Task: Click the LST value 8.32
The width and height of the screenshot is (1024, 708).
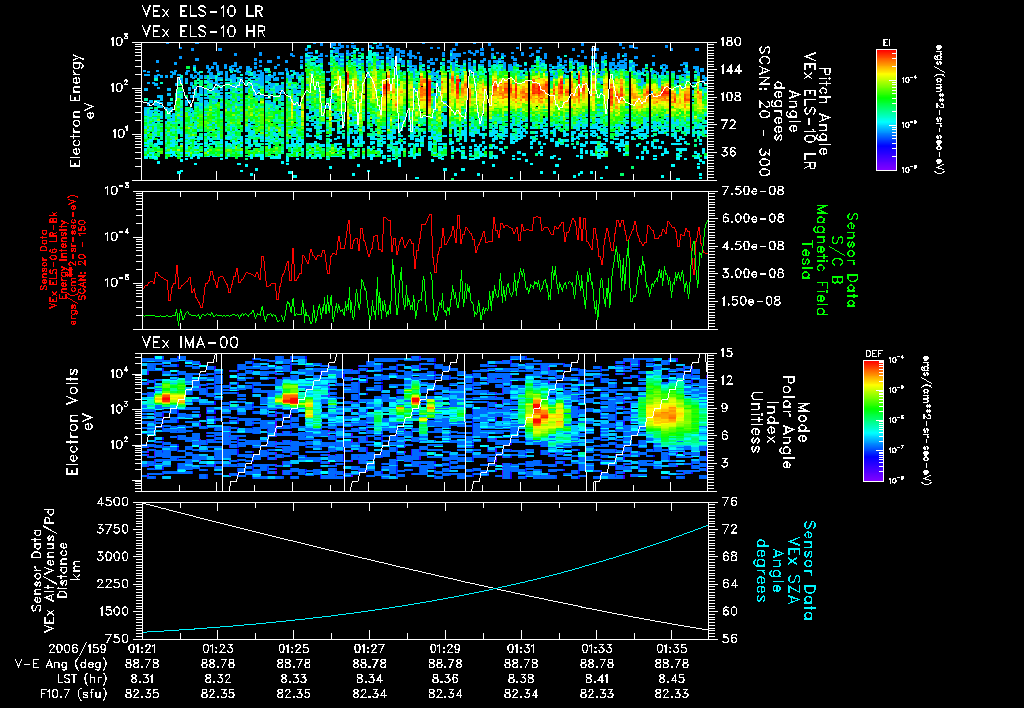Action: click(x=217, y=679)
